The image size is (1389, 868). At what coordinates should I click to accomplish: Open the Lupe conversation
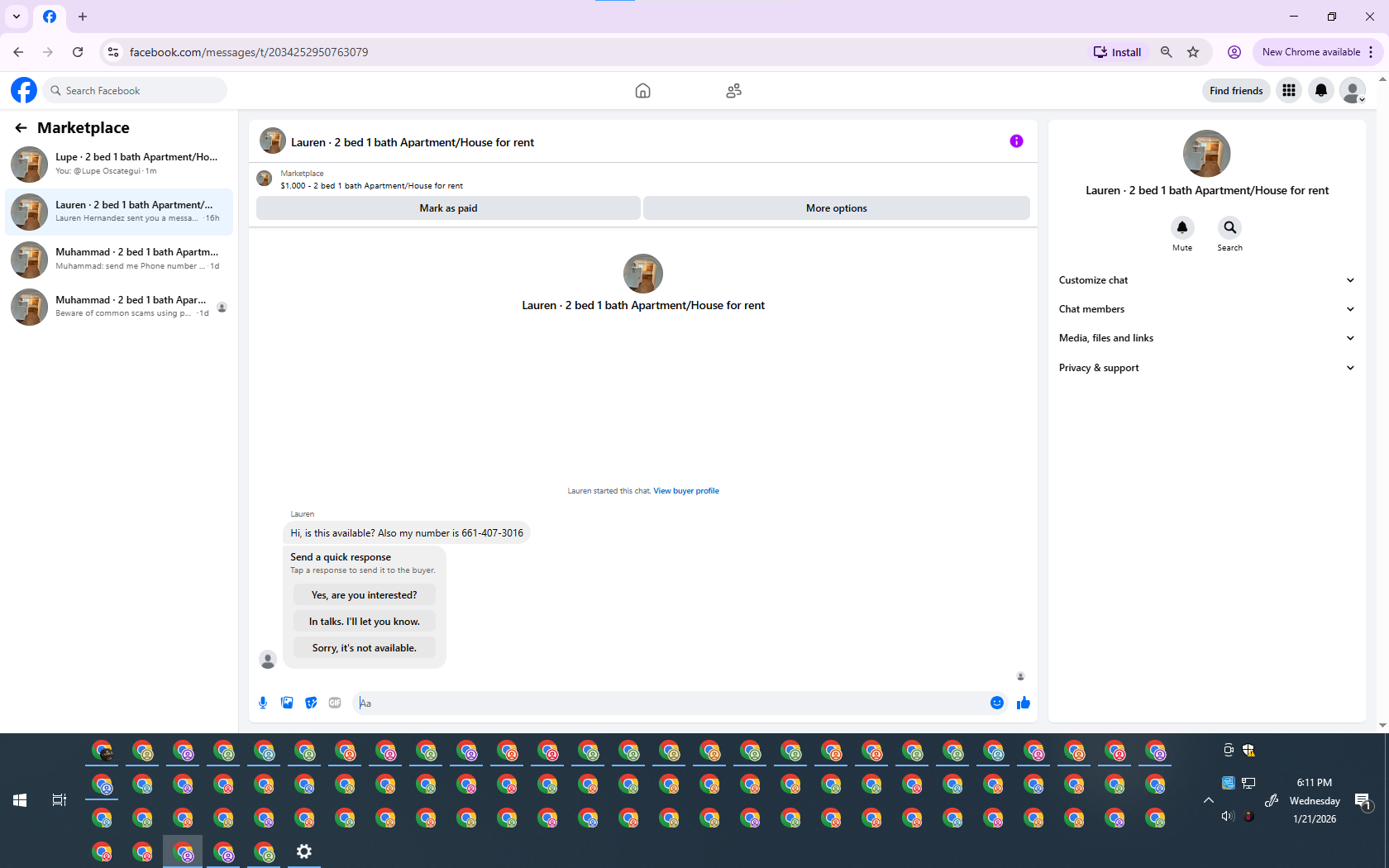(x=119, y=165)
